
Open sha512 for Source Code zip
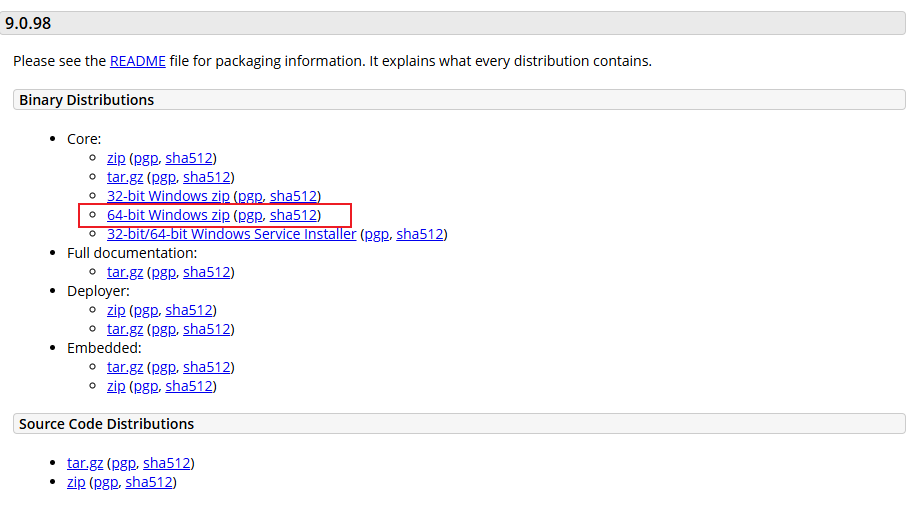(149, 483)
